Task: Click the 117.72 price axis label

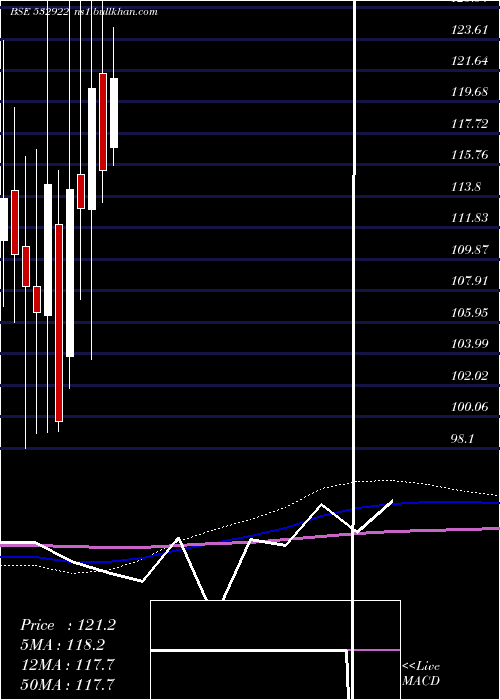Action: (x=469, y=124)
